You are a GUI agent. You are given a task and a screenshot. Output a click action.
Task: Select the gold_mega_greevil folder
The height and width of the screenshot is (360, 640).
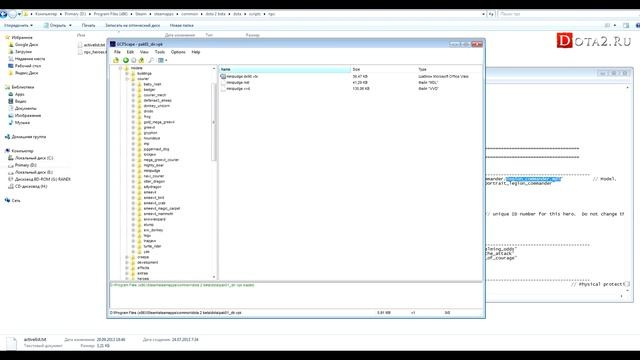[159, 122]
